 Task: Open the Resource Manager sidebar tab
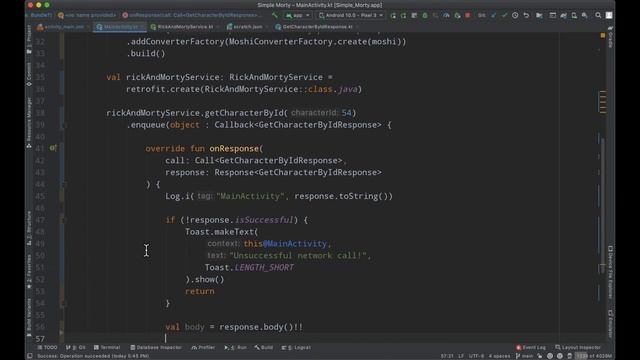tap(29, 122)
